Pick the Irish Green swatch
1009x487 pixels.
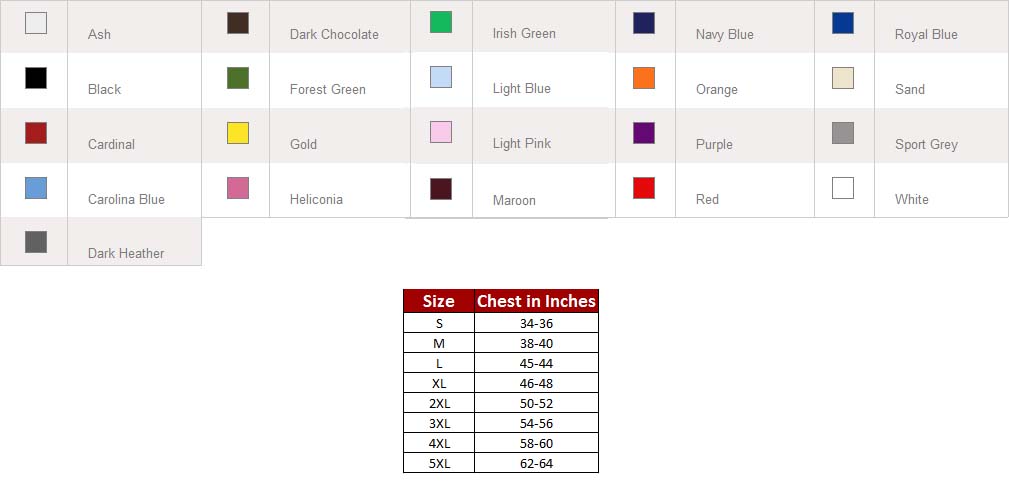tap(441, 22)
